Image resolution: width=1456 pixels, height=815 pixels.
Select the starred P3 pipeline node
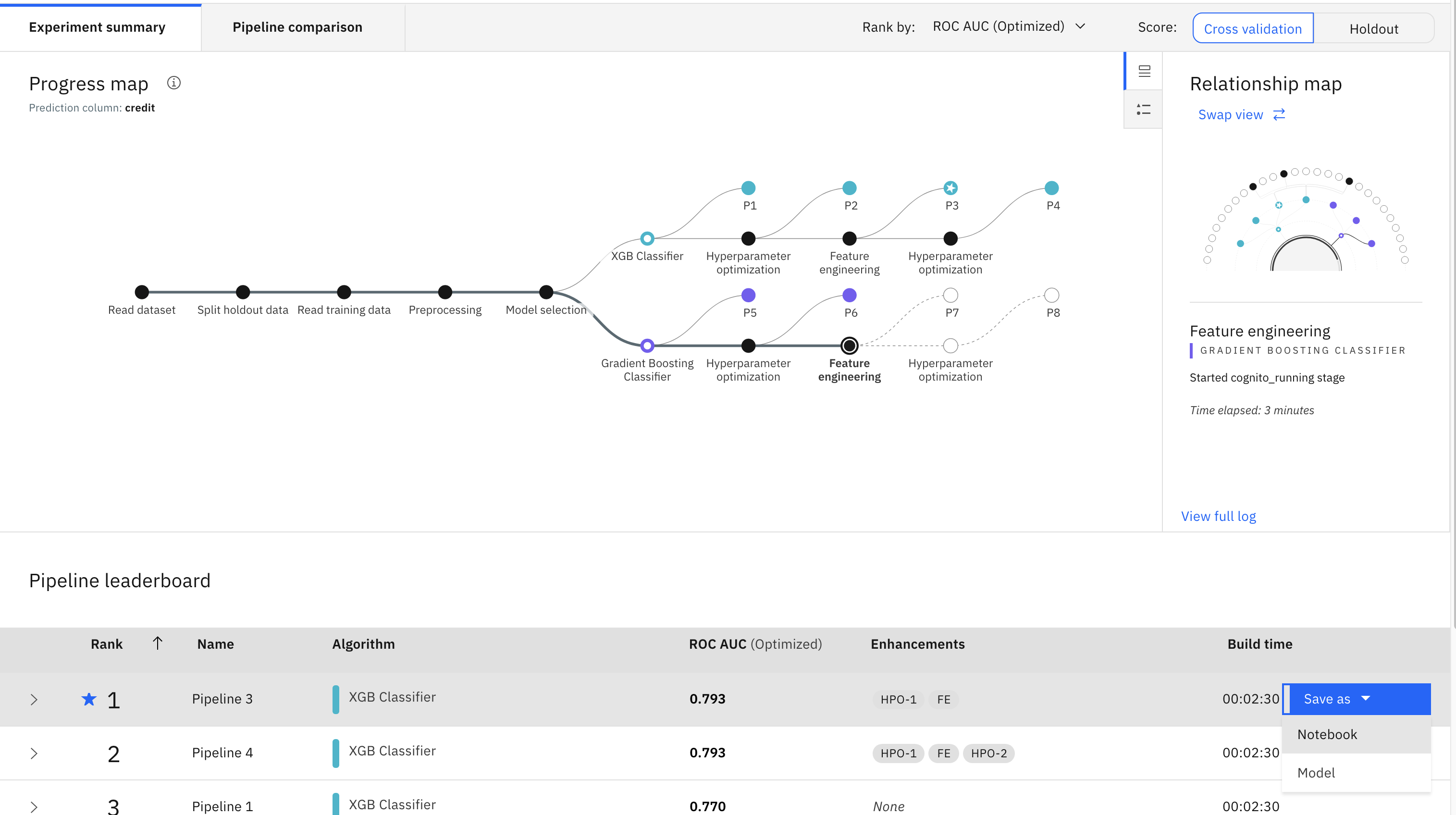[950, 187]
